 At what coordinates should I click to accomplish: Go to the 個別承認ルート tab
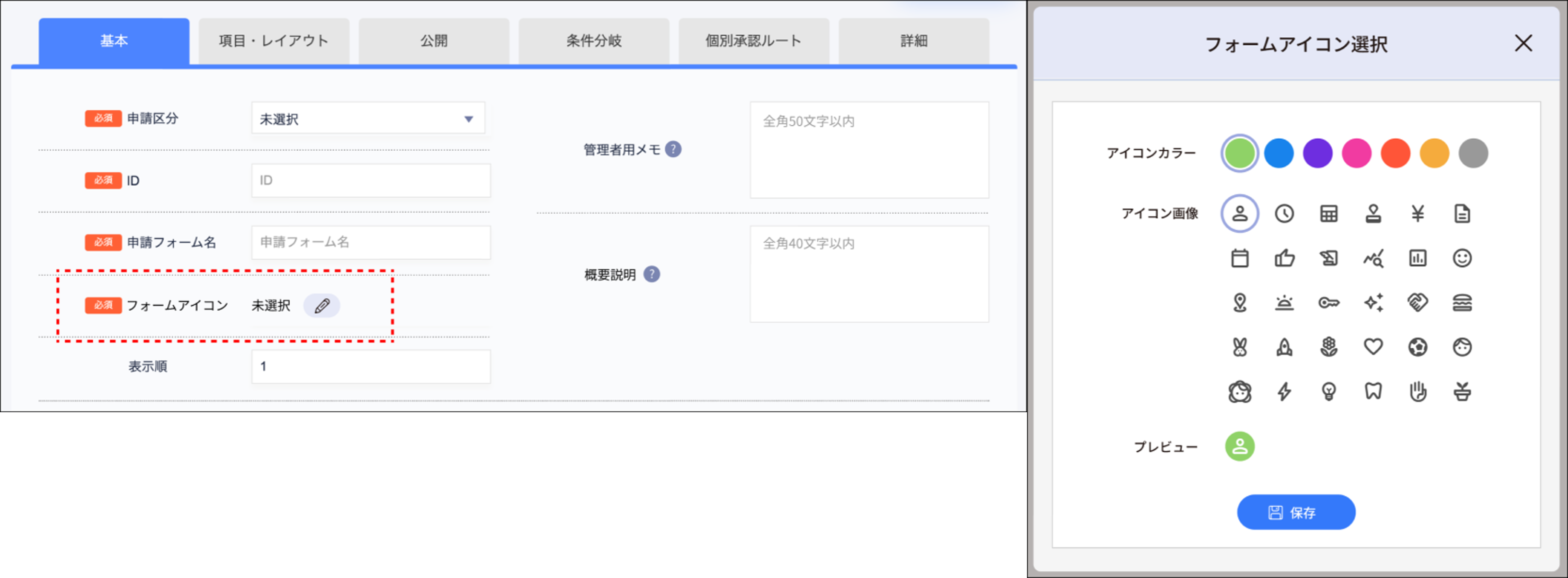click(754, 41)
